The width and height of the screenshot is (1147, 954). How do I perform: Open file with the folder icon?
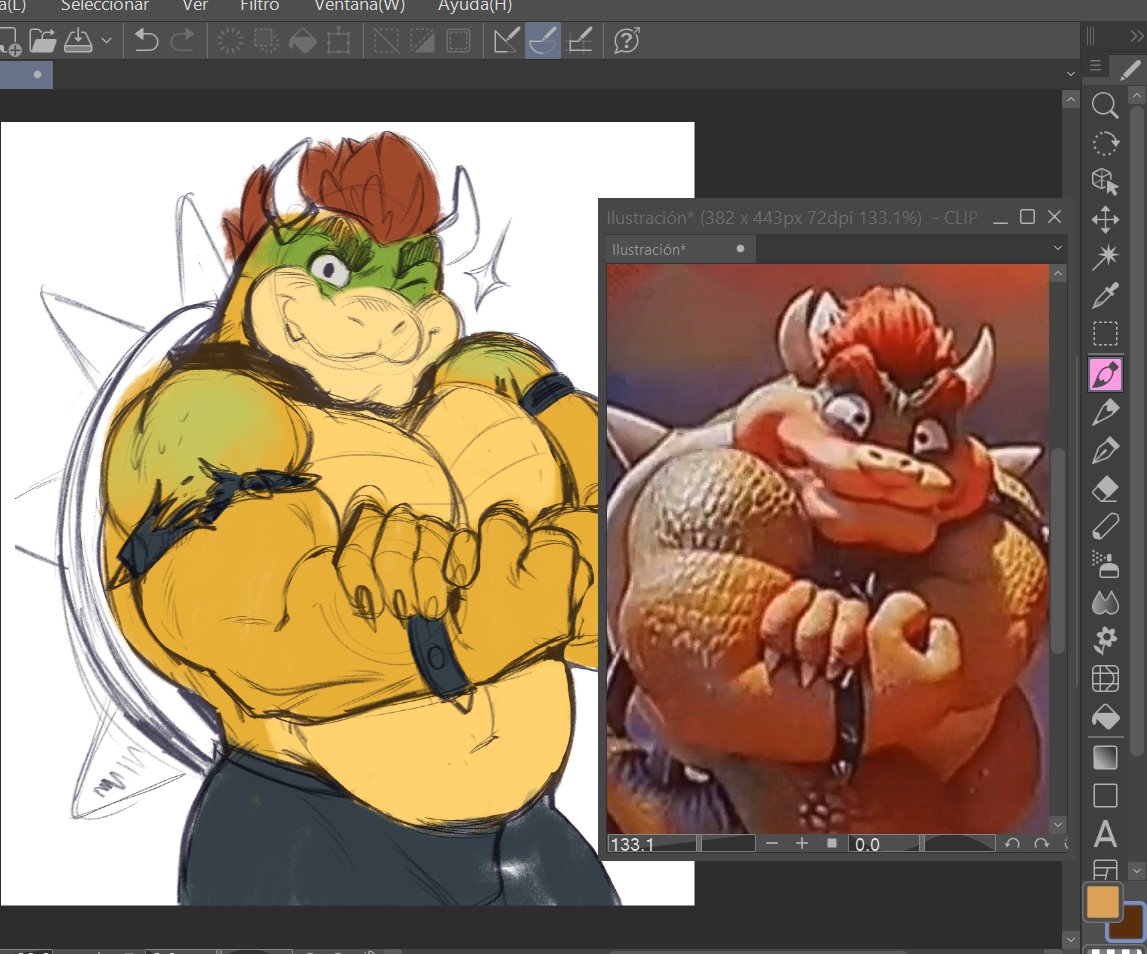[x=42, y=41]
